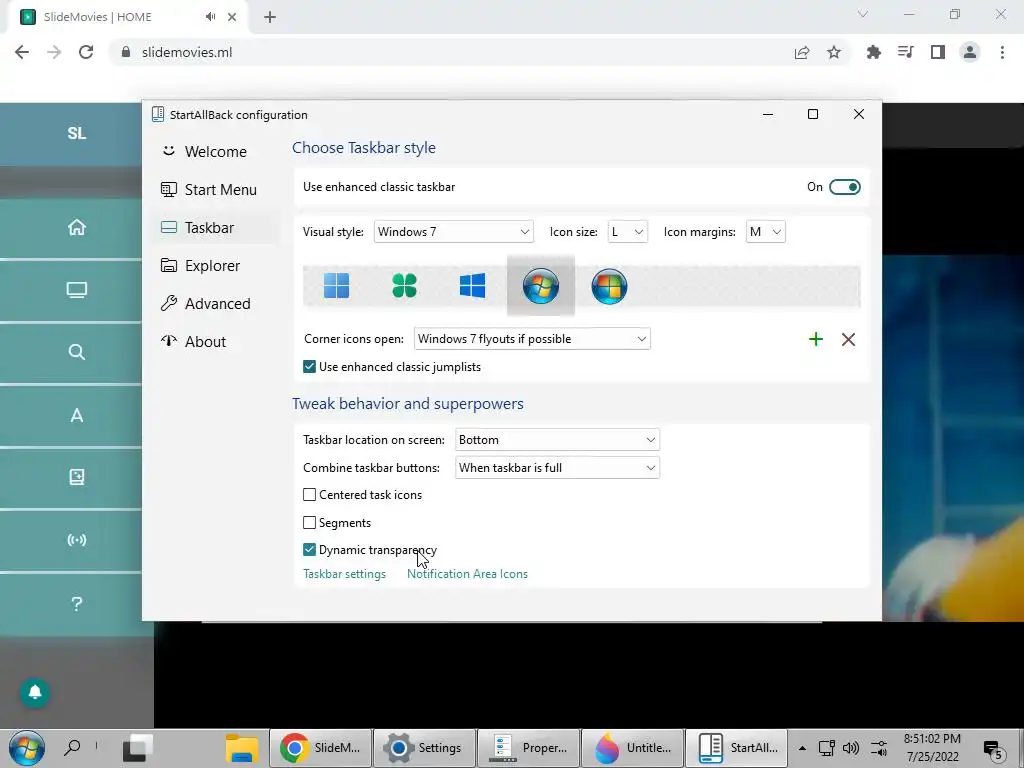This screenshot has height=768, width=1024.
Task: Open Chrome tab search chevron
Action: click(x=863, y=14)
